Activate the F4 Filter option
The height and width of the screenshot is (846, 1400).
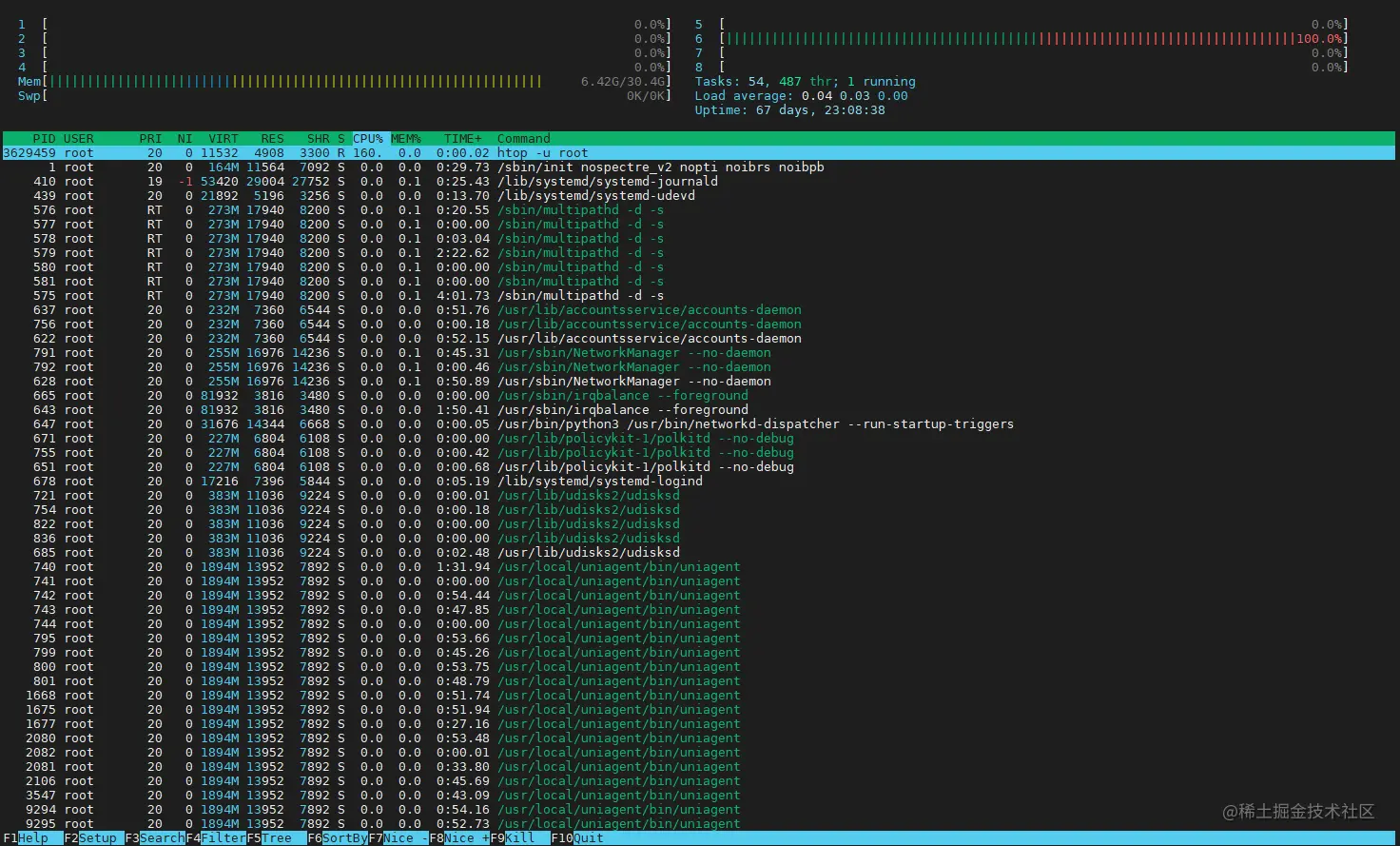[216, 838]
